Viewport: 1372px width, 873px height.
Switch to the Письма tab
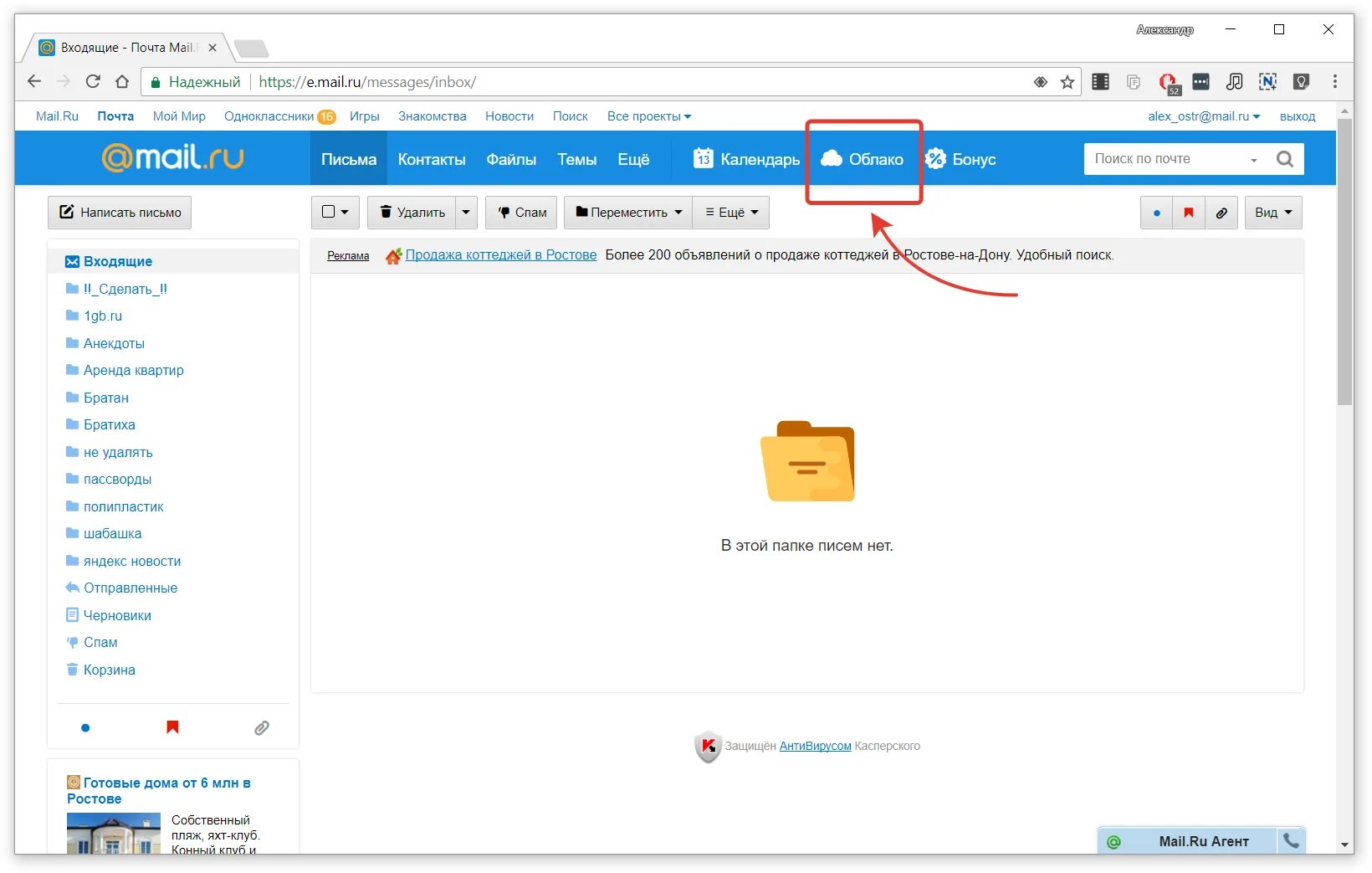(349, 159)
